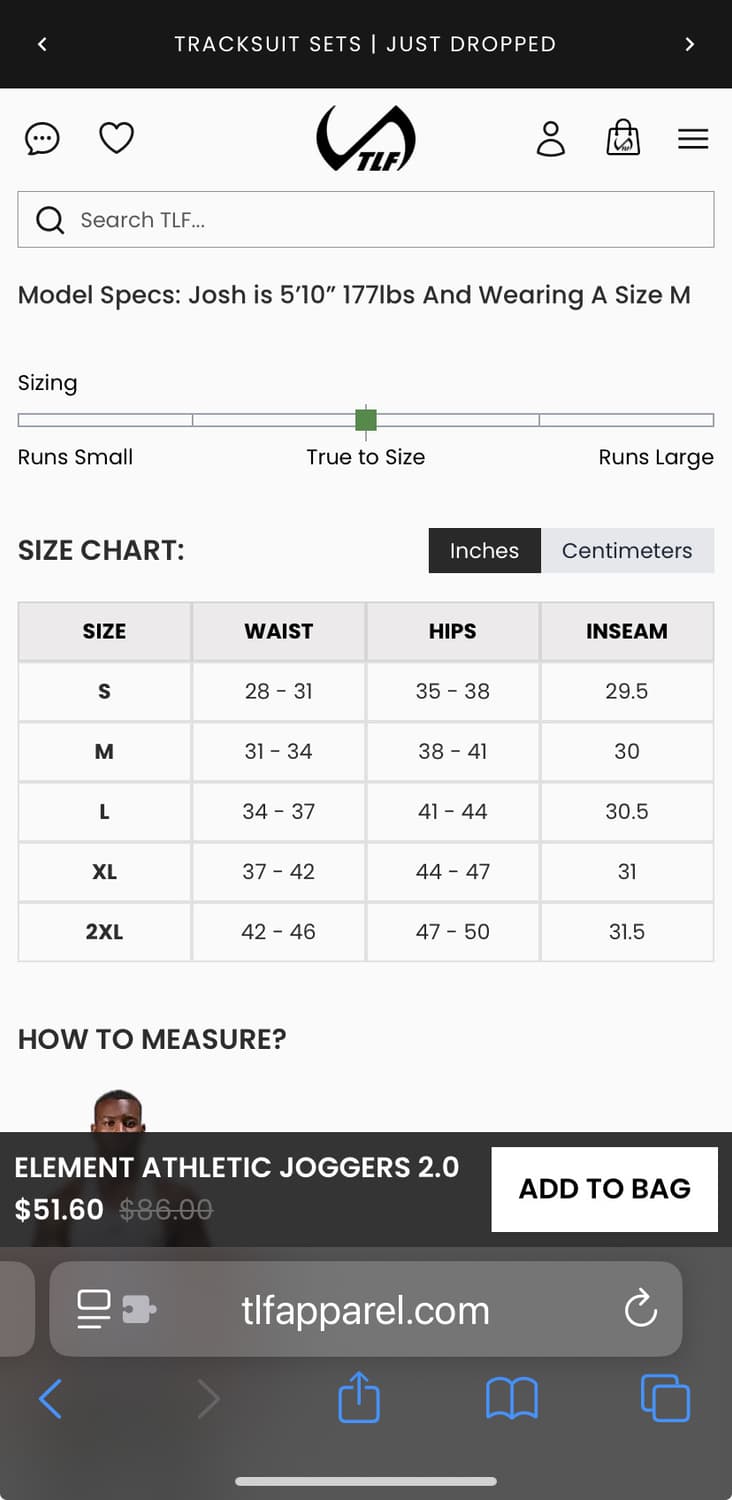The image size is (732, 1500).
Task: Tap the TLF logo
Action: pyautogui.click(x=366, y=138)
